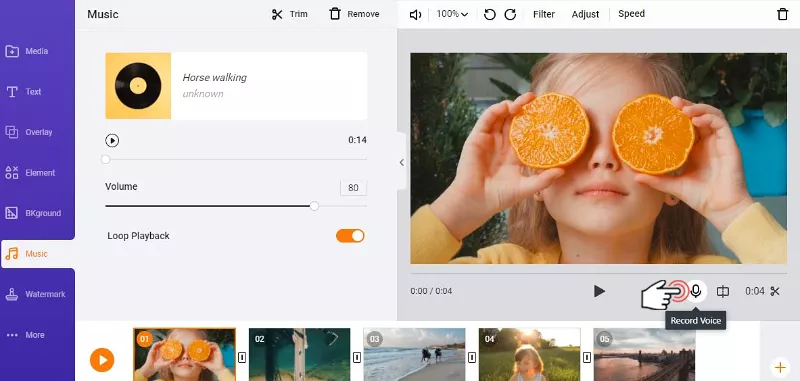Screen dimensions: 800x381
Task: Click the unknown artist label
Action: coord(203,94)
